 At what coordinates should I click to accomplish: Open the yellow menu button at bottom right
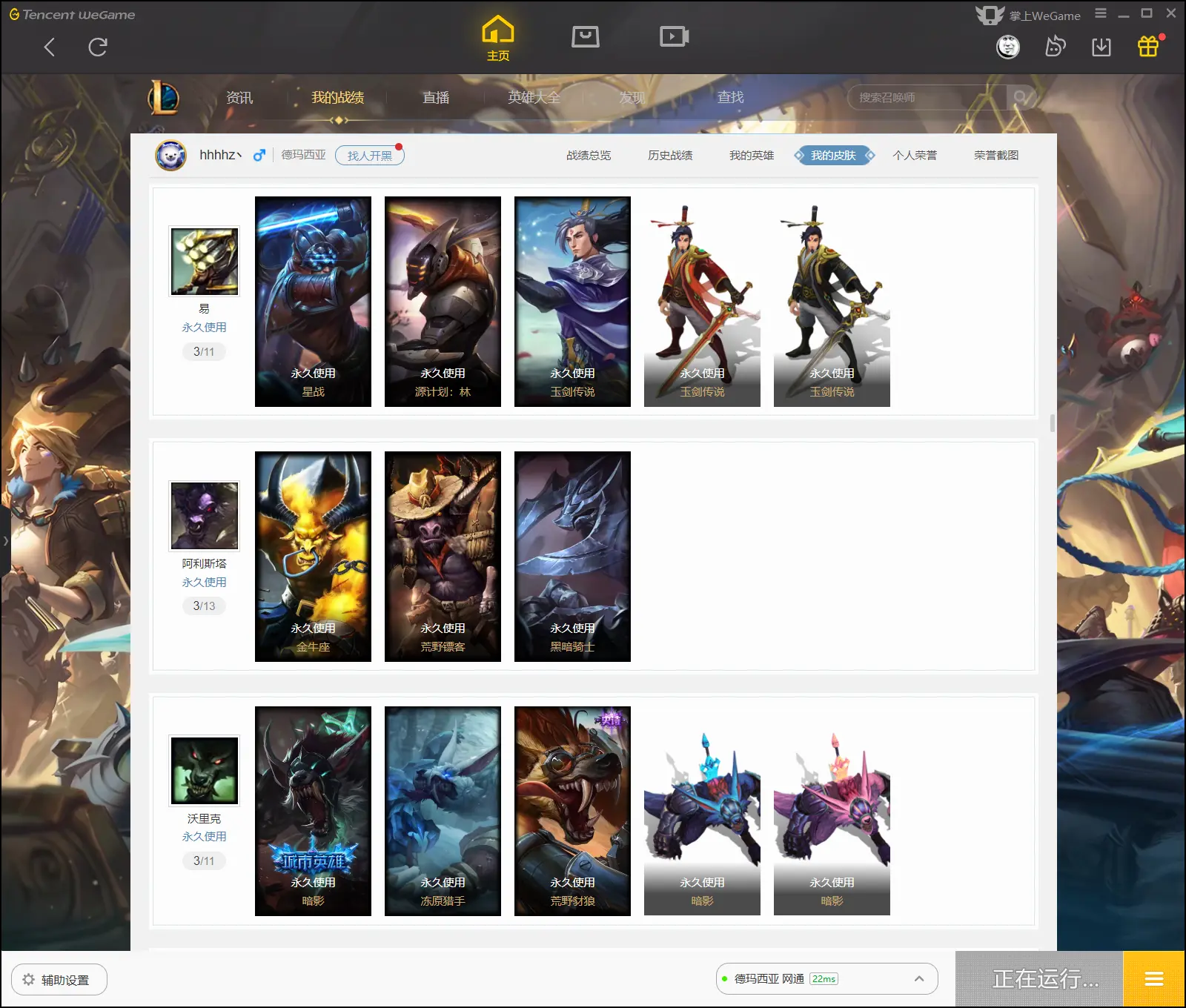tap(1154, 979)
